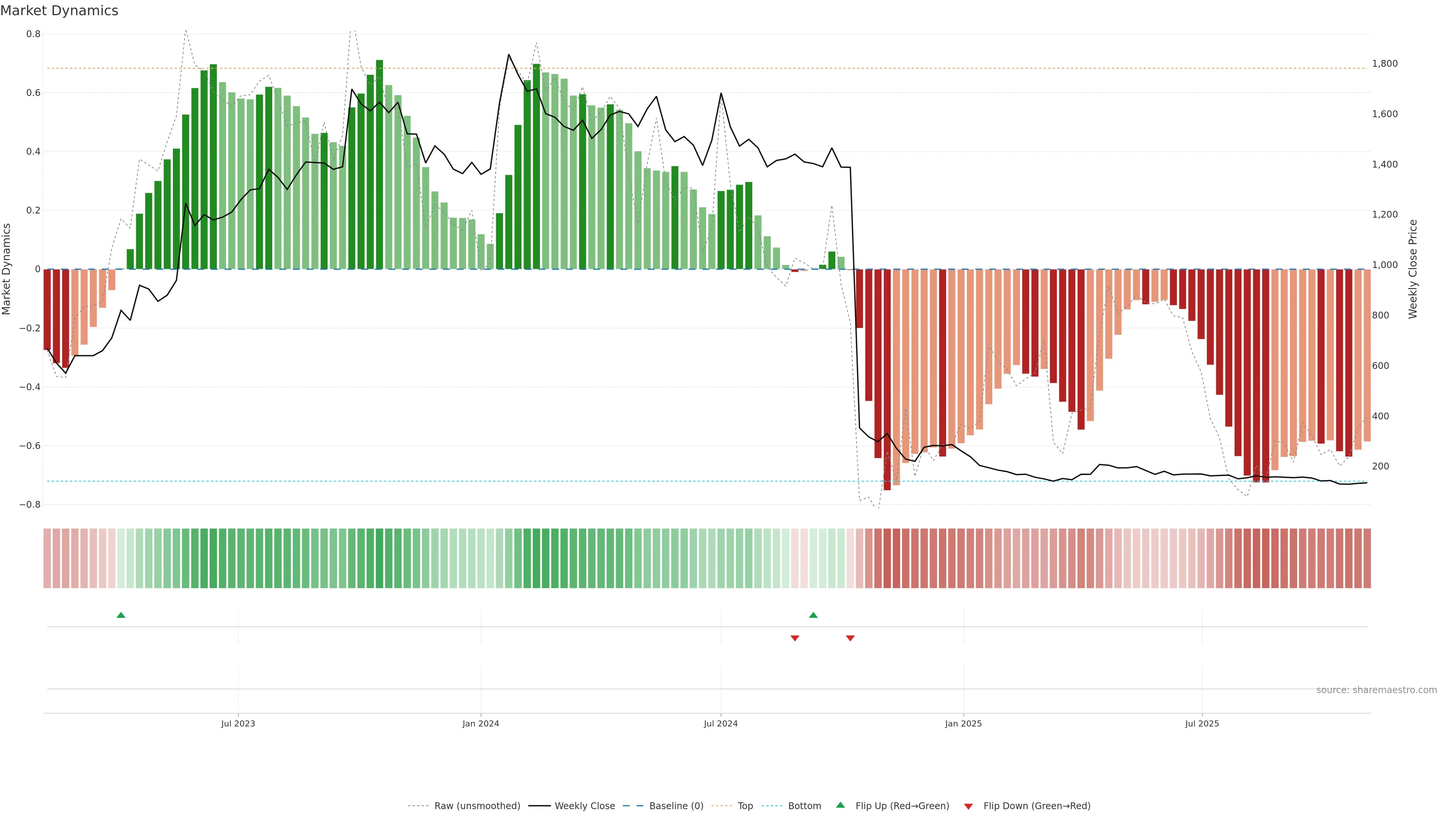Click the first green flip-up triangle marker
The image size is (1456, 819).
(121, 615)
